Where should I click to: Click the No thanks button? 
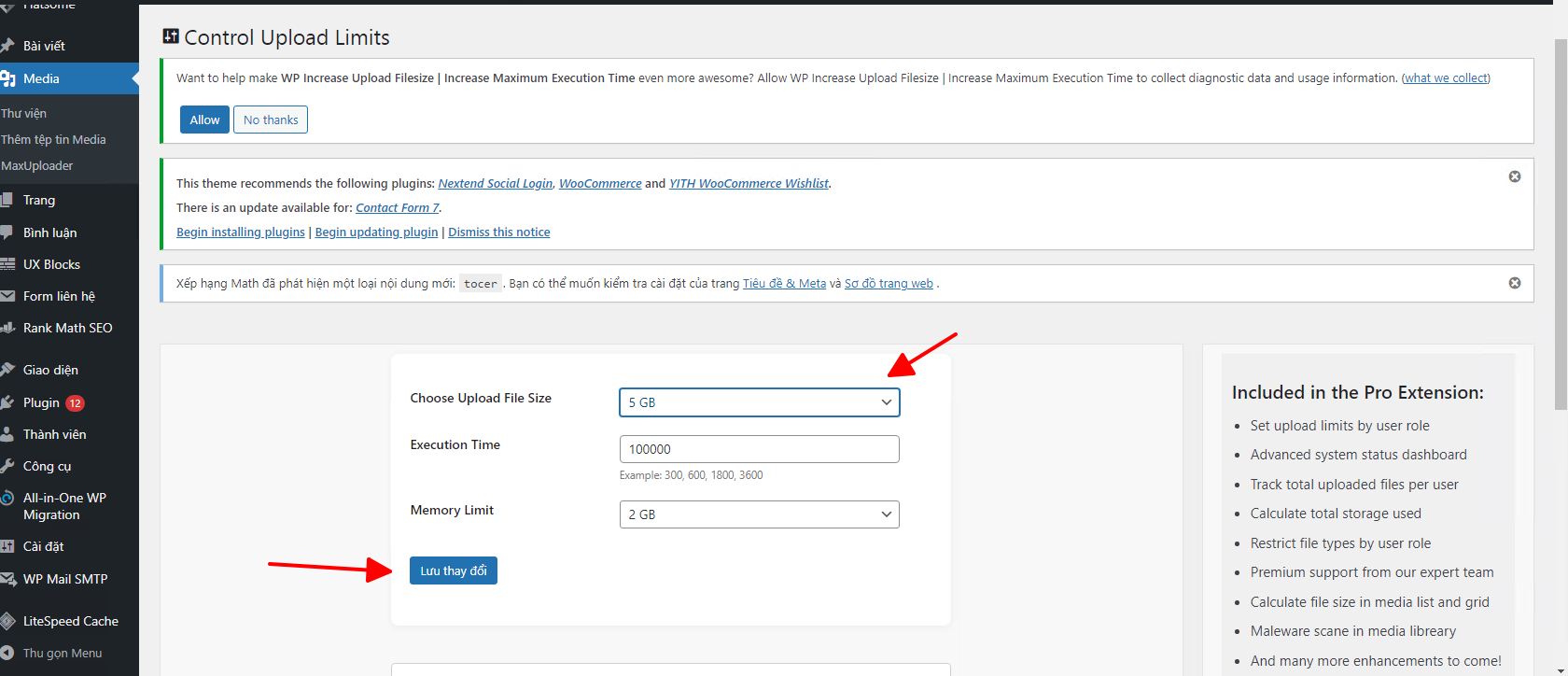(271, 120)
